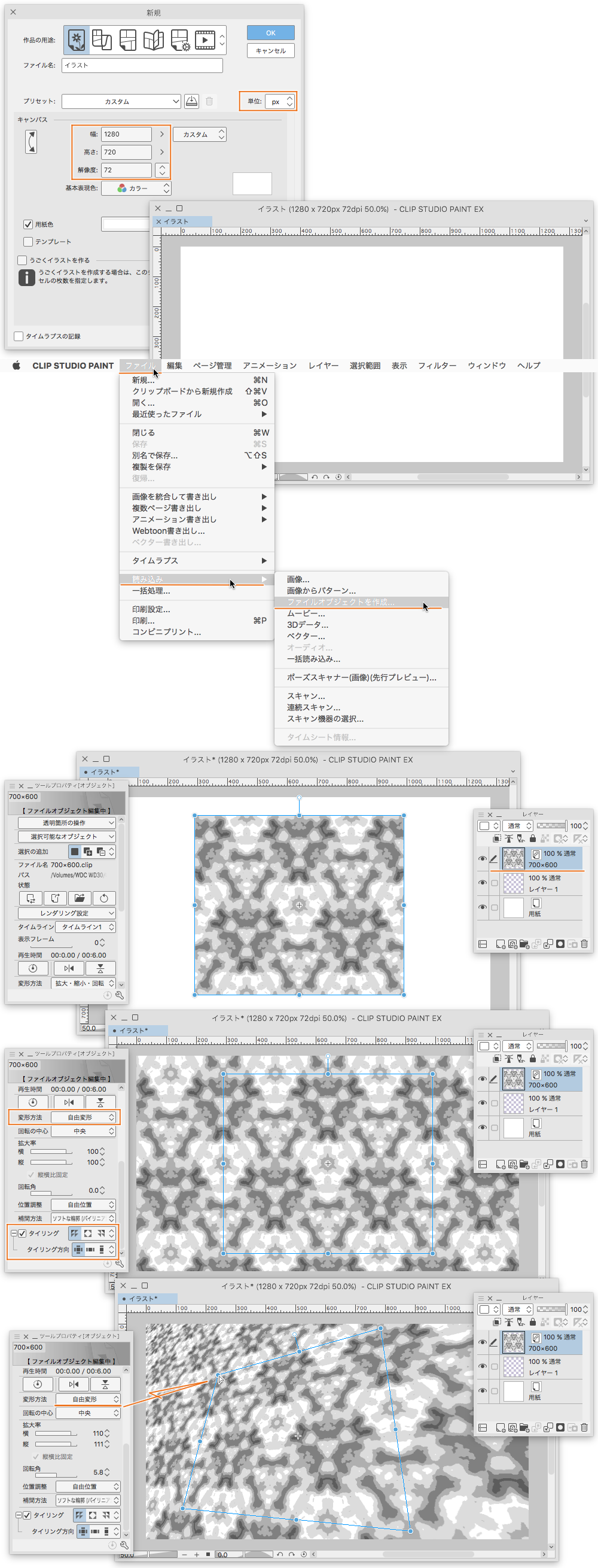This screenshot has width=598, height=1568.
Task: Click the 幅 width field showing 1280
Action: point(127,134)
